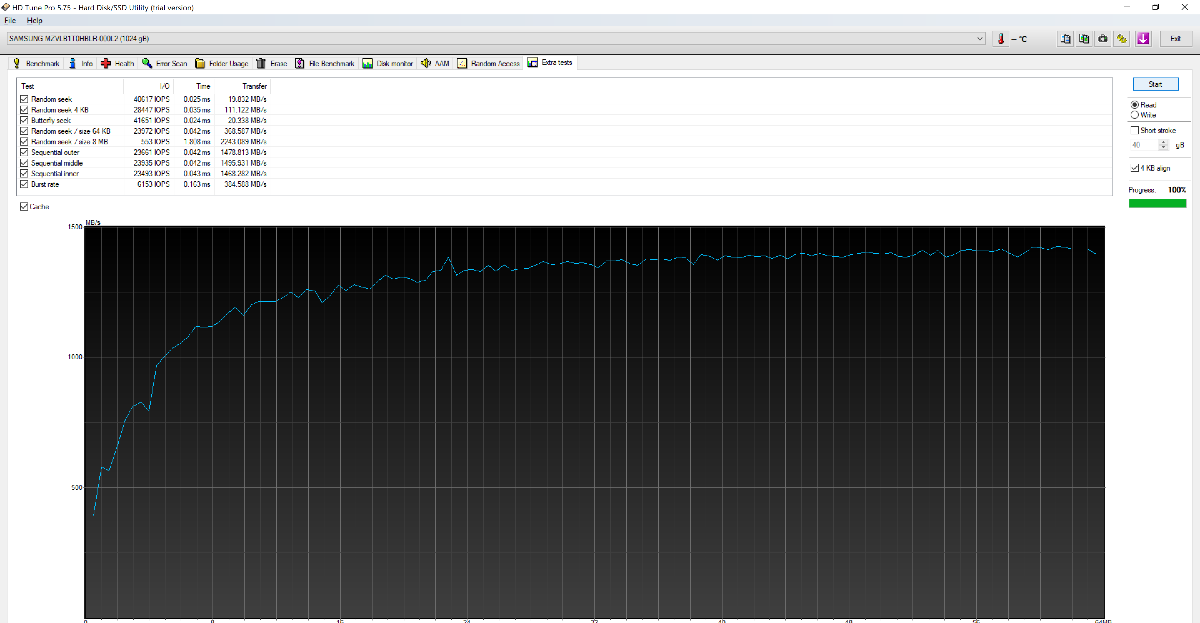The image size is (1200, 623).
Task: Switch to the Disk monitor tab
Action: tap(388, 63)
